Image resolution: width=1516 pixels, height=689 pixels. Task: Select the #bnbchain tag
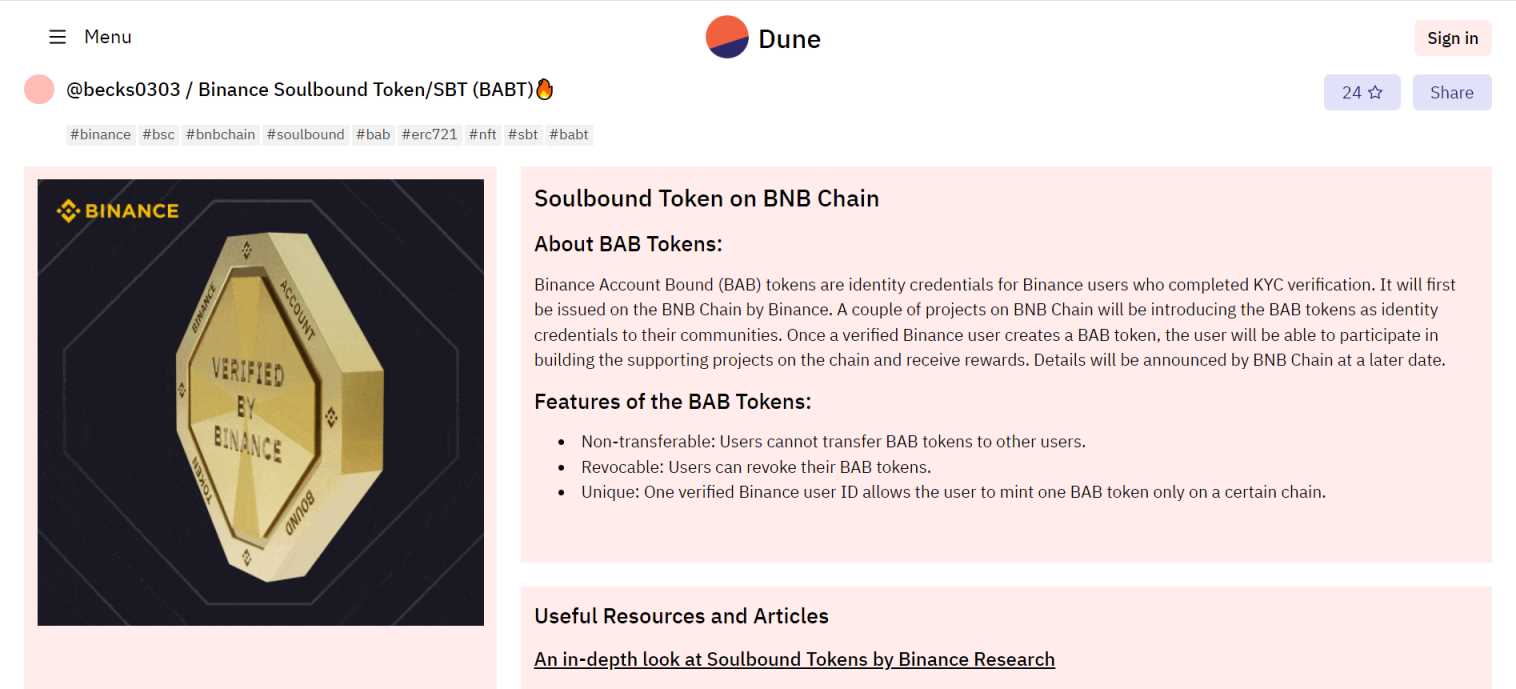click(220, 134)
